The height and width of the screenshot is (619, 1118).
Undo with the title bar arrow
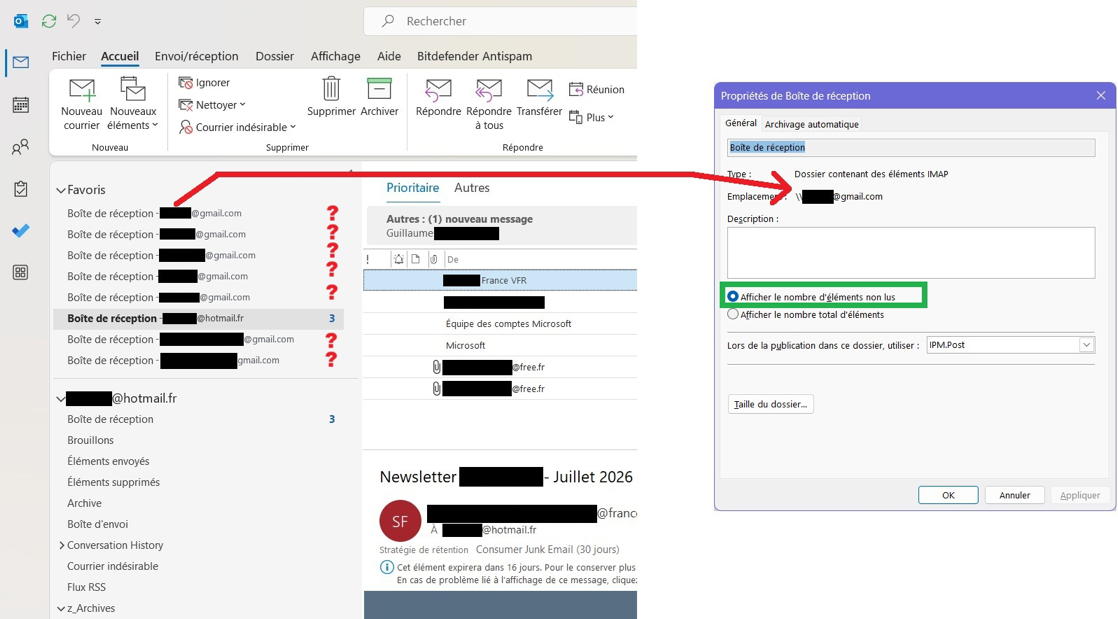73,21
